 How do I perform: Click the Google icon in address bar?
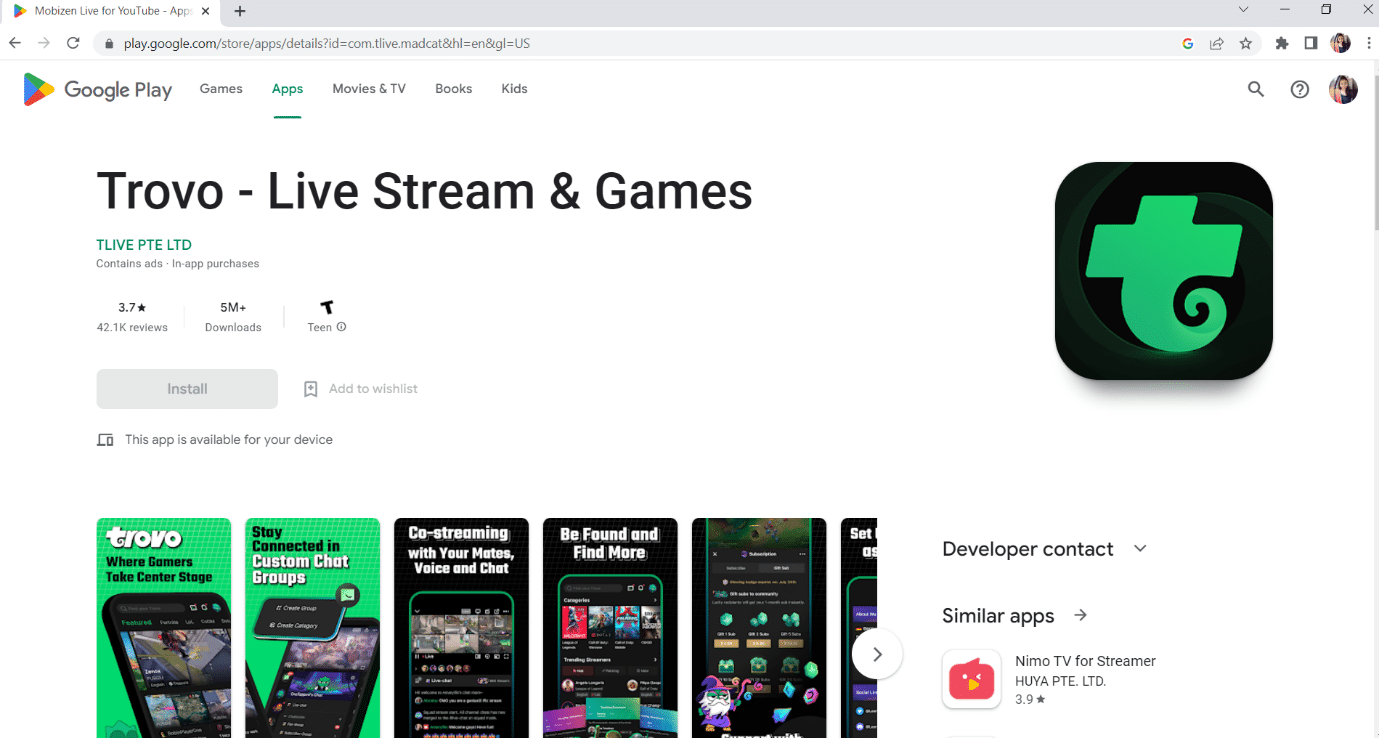(x=1188, y=43)
